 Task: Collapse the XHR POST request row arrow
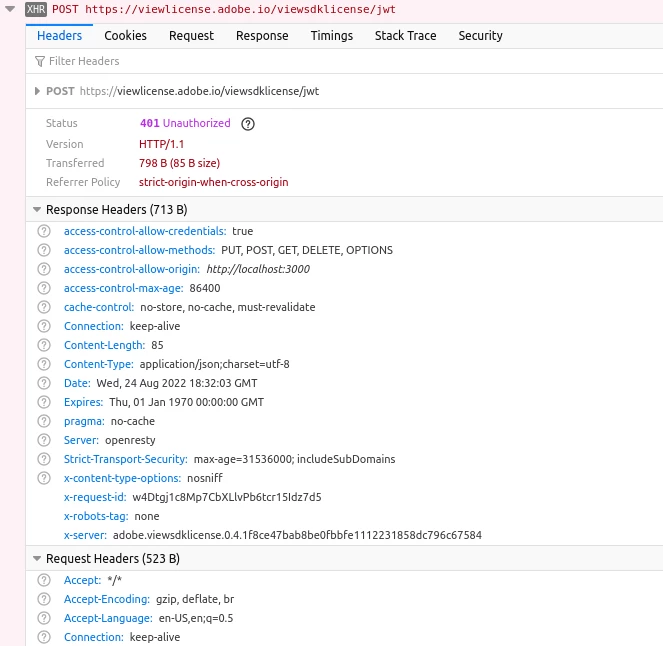pos(10,9)
